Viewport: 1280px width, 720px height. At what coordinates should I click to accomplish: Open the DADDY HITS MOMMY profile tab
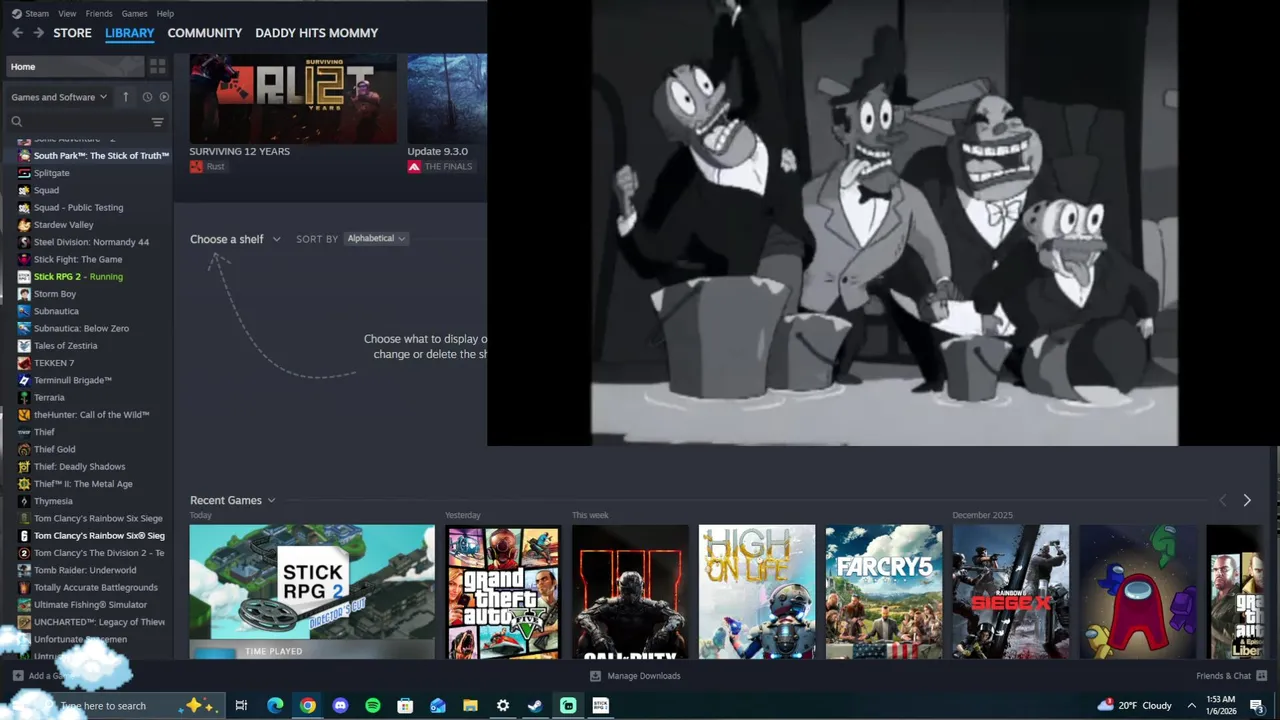316,33
